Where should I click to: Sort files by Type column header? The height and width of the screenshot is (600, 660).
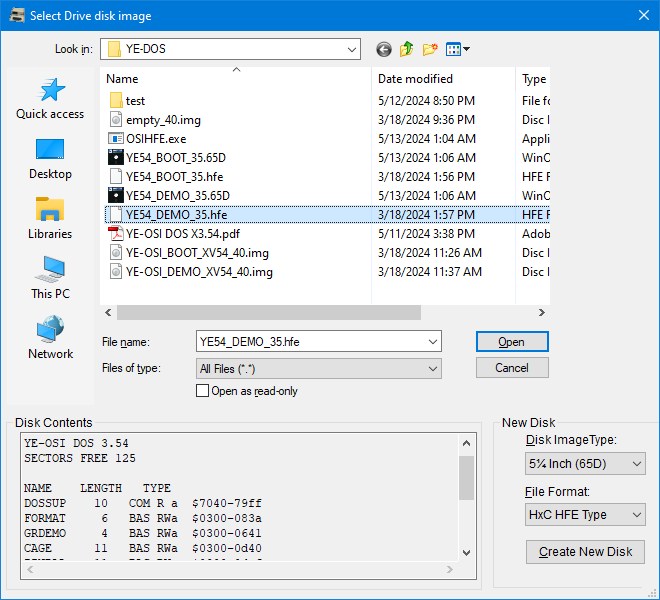(x=533, y=79)
